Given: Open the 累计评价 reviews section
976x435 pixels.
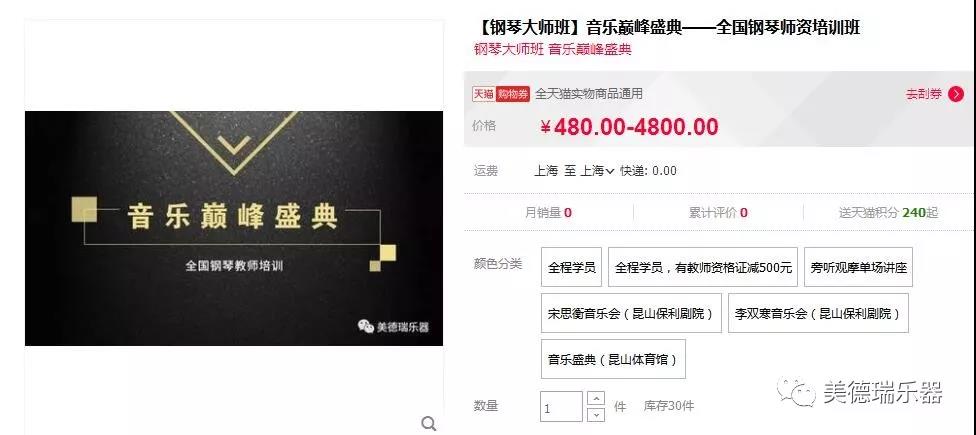Looking at the screenshot, I should 718,212.
